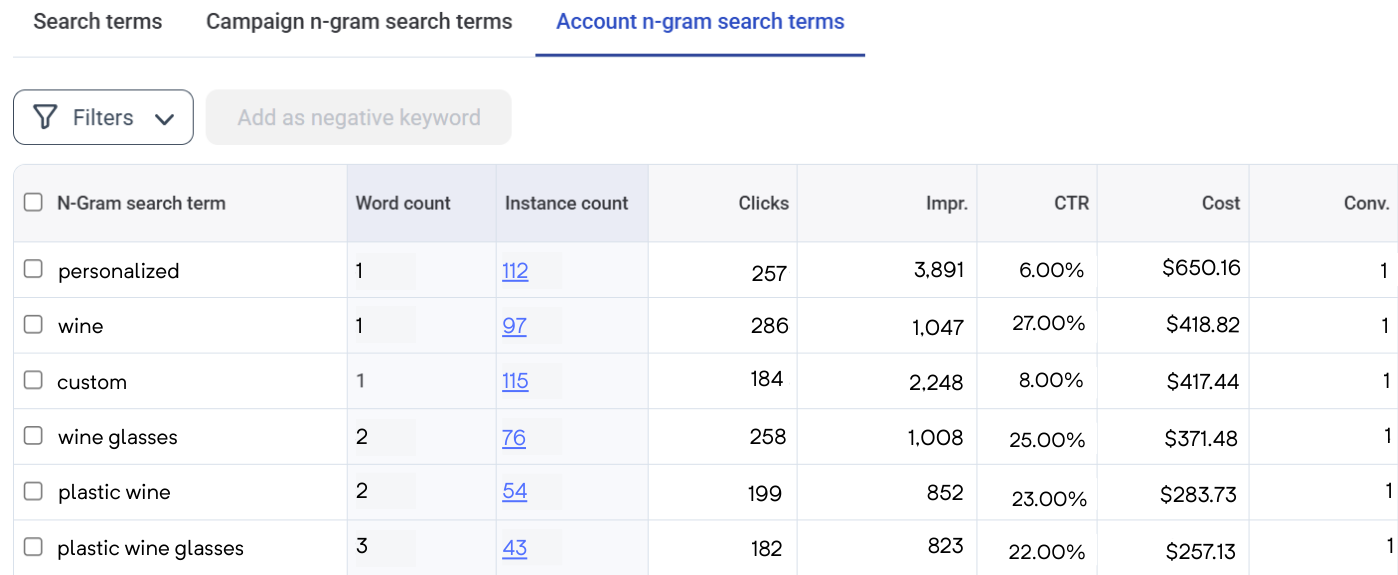The image size is (1398, 575).
Task: Switch to the Search terms tab
Action: 98,22
